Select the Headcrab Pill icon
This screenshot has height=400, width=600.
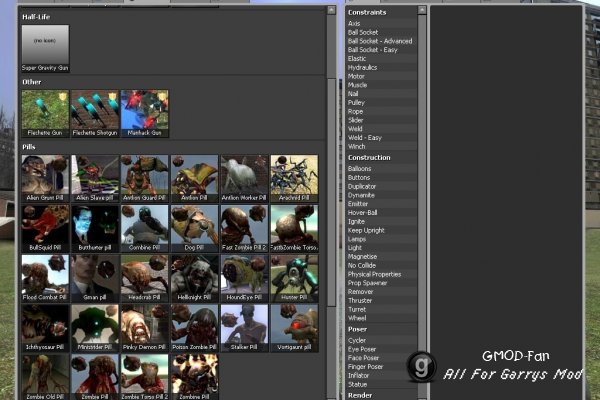coord(145,278)
